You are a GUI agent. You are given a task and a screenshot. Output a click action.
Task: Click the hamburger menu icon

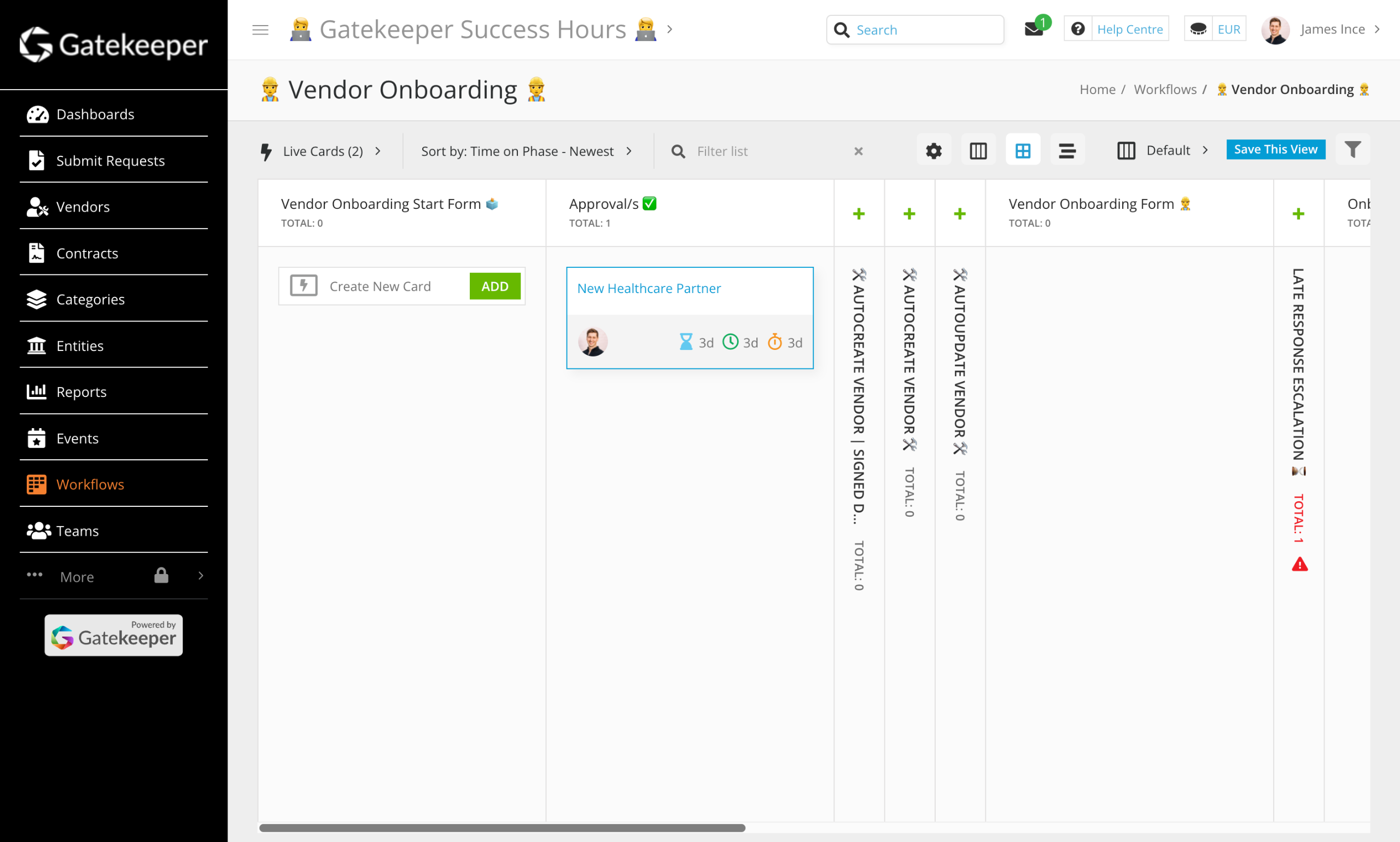(x=260, y=30)
